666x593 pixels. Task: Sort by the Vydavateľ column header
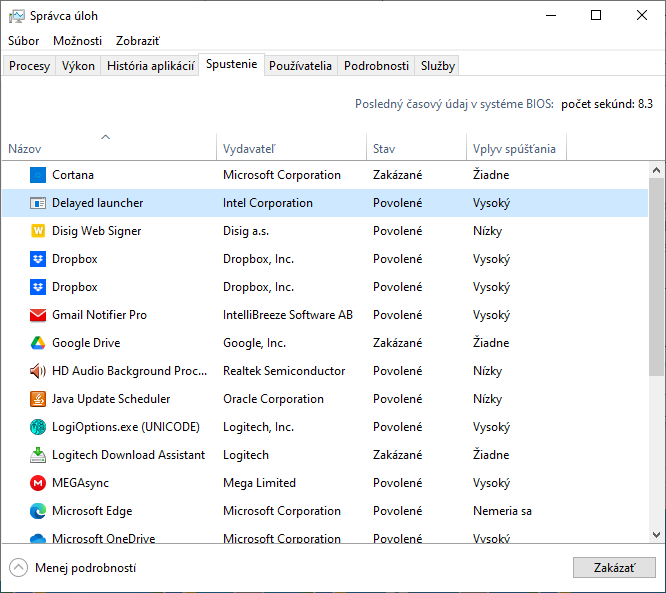point(291,147)
